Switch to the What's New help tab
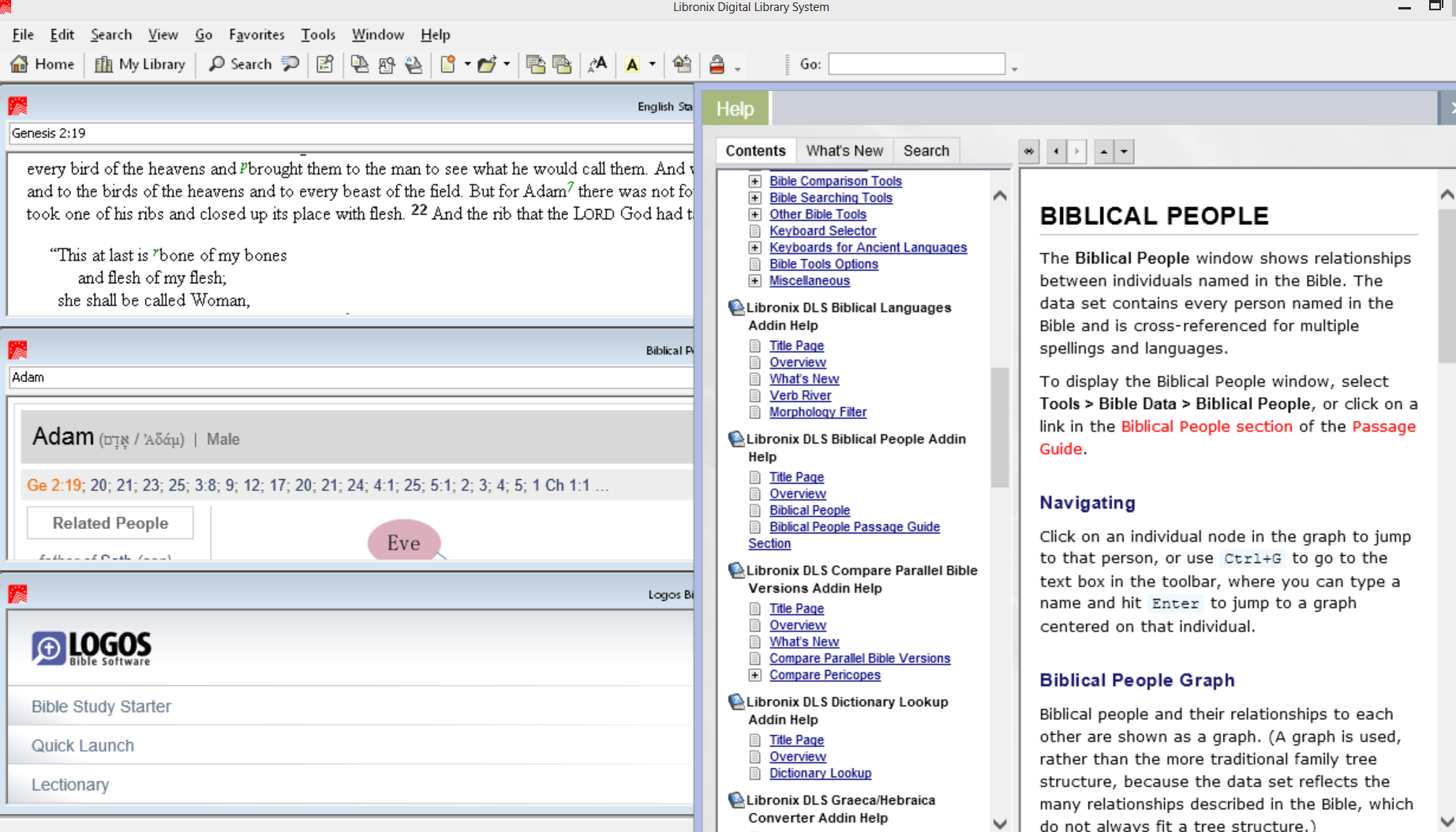Screen dimensions: 1456x832 click(844, 151)
